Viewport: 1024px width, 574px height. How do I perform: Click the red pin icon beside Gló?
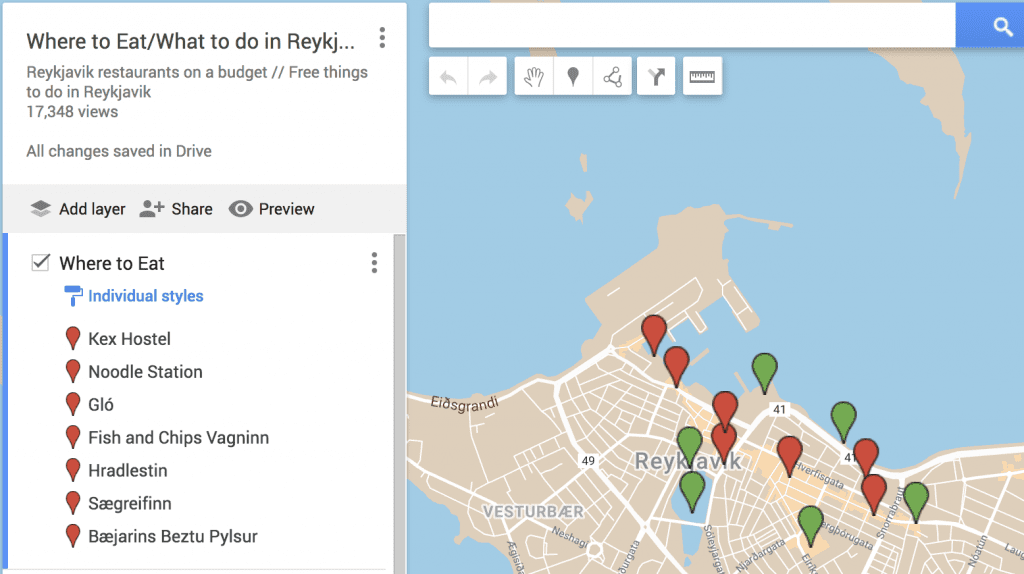(73, 404)
